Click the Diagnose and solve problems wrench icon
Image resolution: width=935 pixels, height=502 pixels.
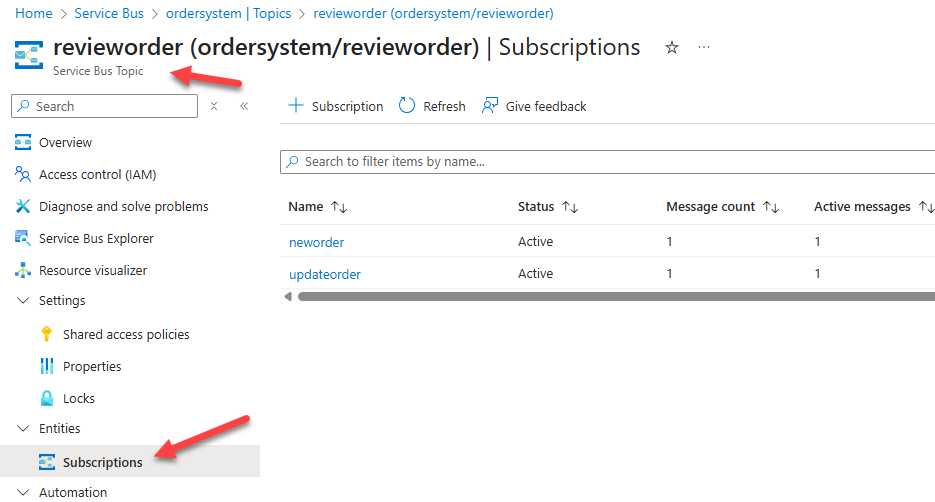point(23,206)
